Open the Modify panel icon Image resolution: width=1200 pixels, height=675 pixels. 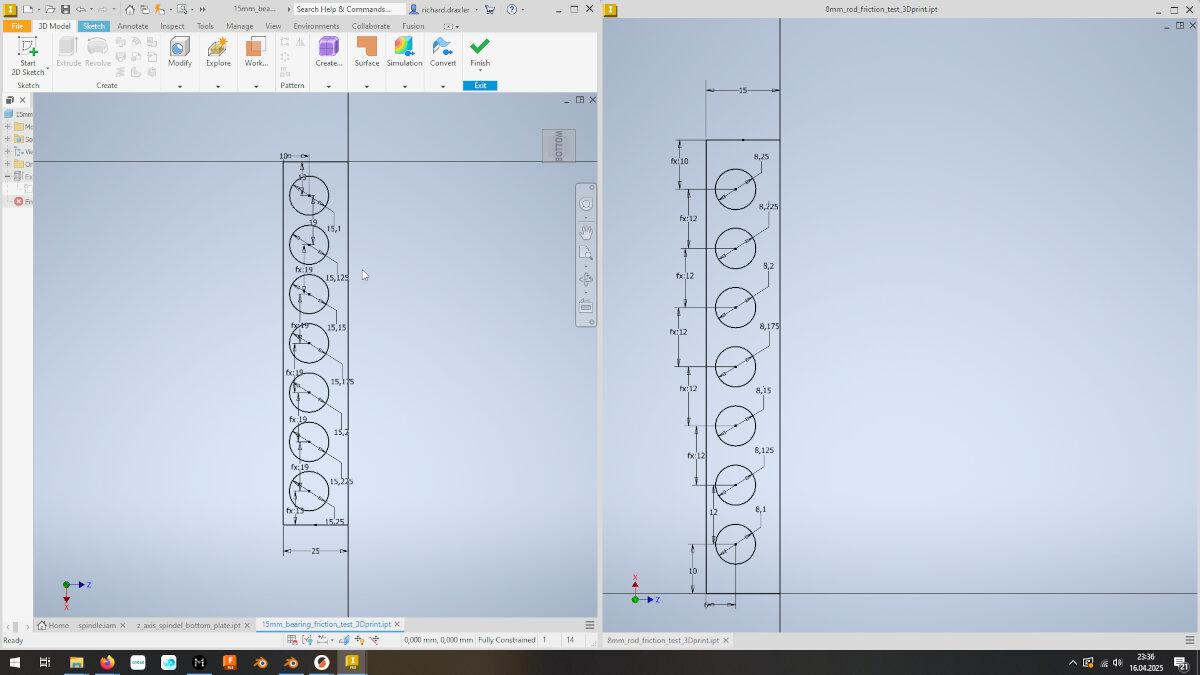[x=180, y=46]
